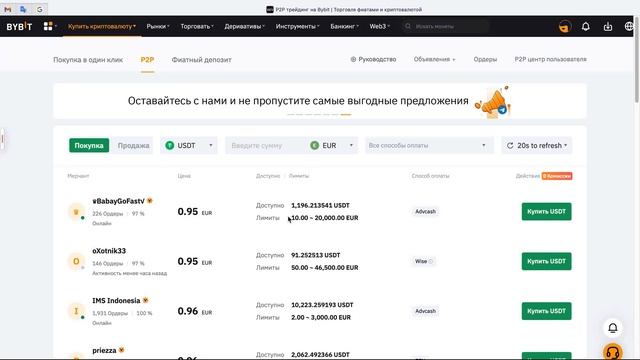Open merchant name IMS Indonesia
Image resolution: width=640 pixels, height=360 pixels.
point(116,300)
